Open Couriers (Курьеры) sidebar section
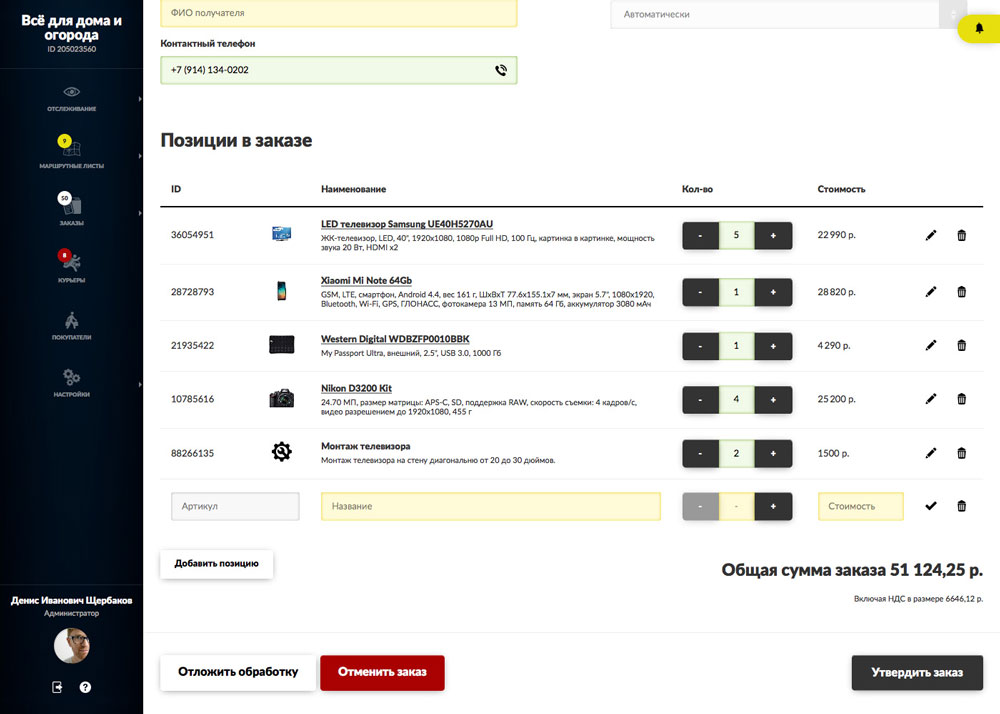1000x714 pixels. [x=71, y=266]
